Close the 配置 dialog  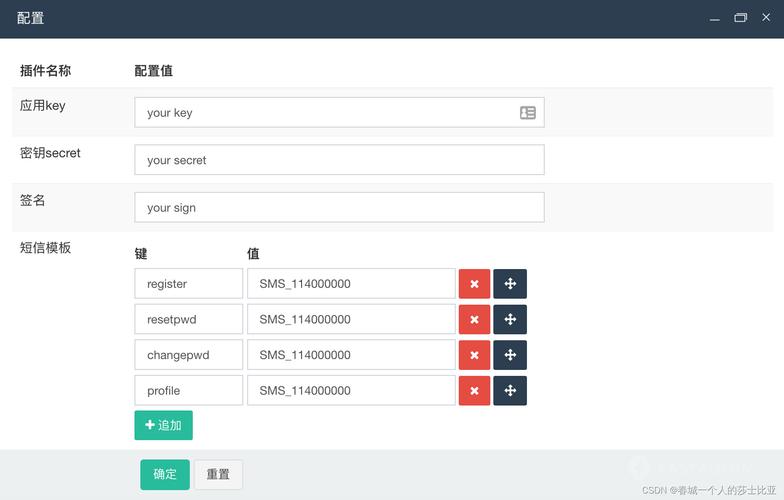click(x=766, y=18)
